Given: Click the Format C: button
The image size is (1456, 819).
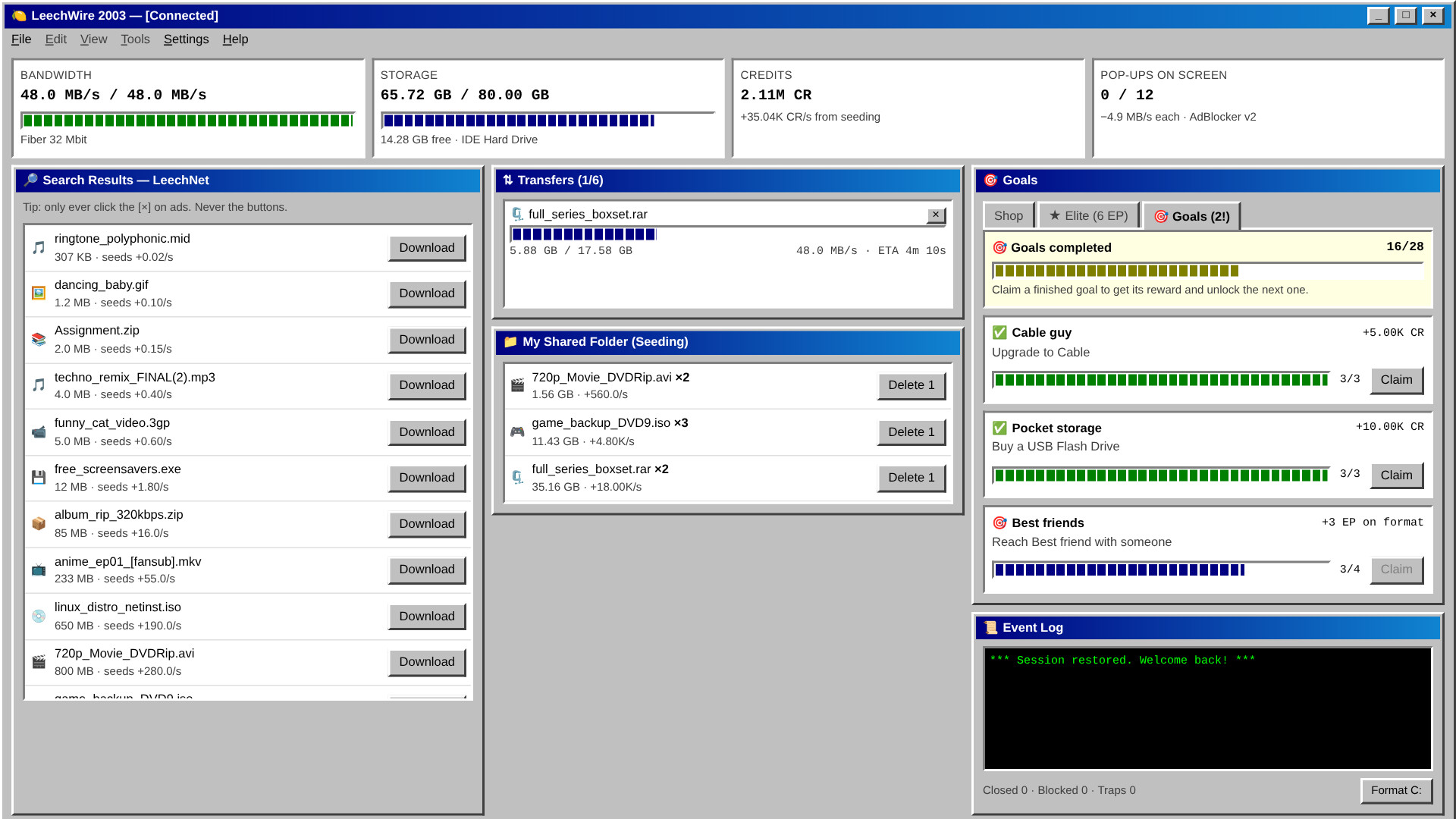Looking at the screenshot, I should coord(1396,791).
